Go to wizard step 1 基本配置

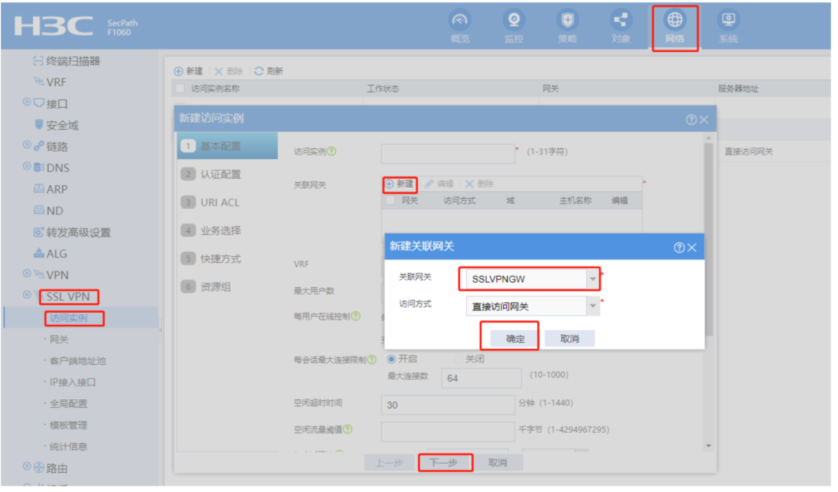(227, 146)
